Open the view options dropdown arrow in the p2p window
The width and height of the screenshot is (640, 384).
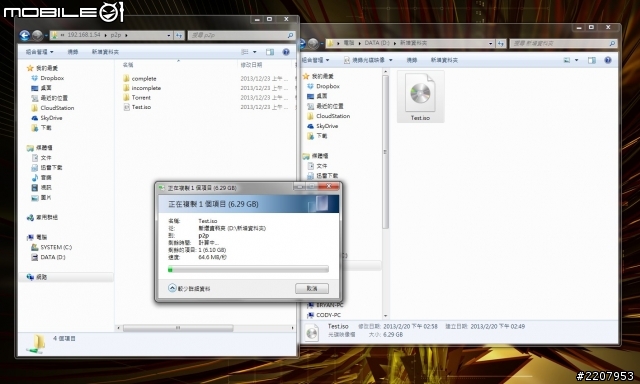coord(255,52)
